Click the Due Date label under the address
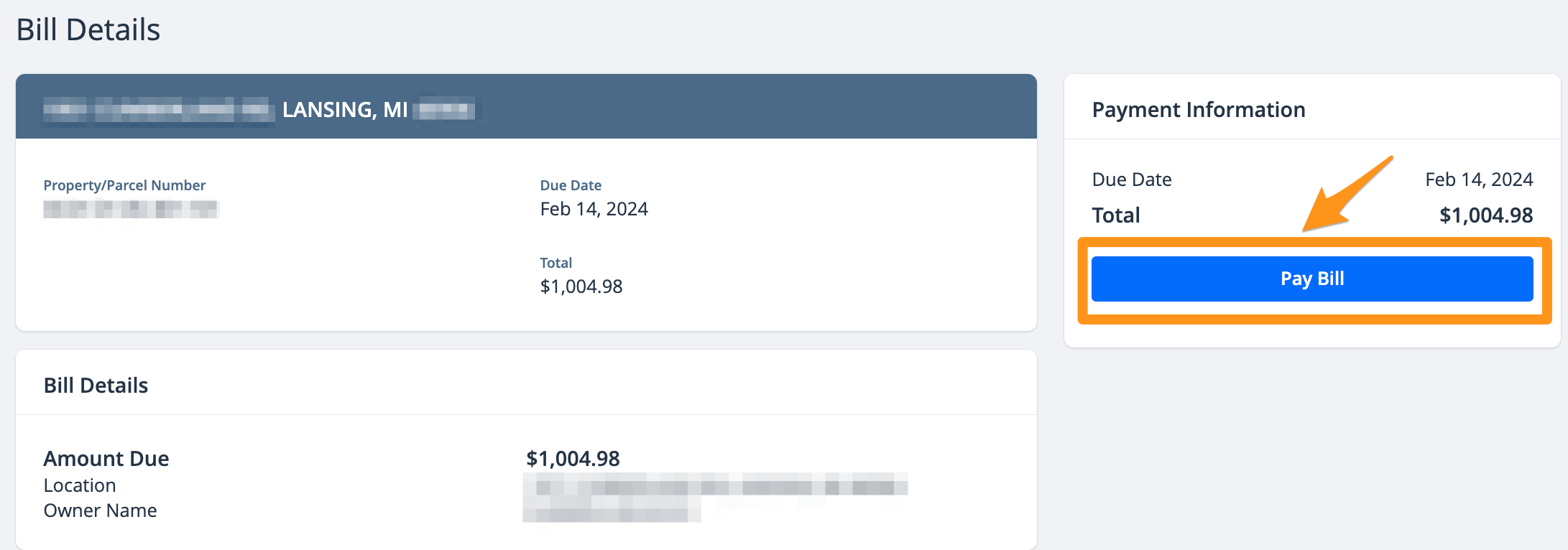This screenshot has width=1568, height=550. [571, 185]
